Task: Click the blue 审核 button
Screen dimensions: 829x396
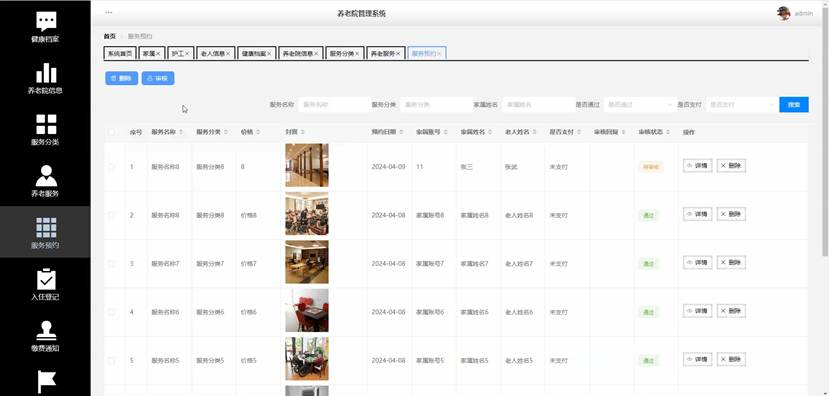Action: [158, 78]
